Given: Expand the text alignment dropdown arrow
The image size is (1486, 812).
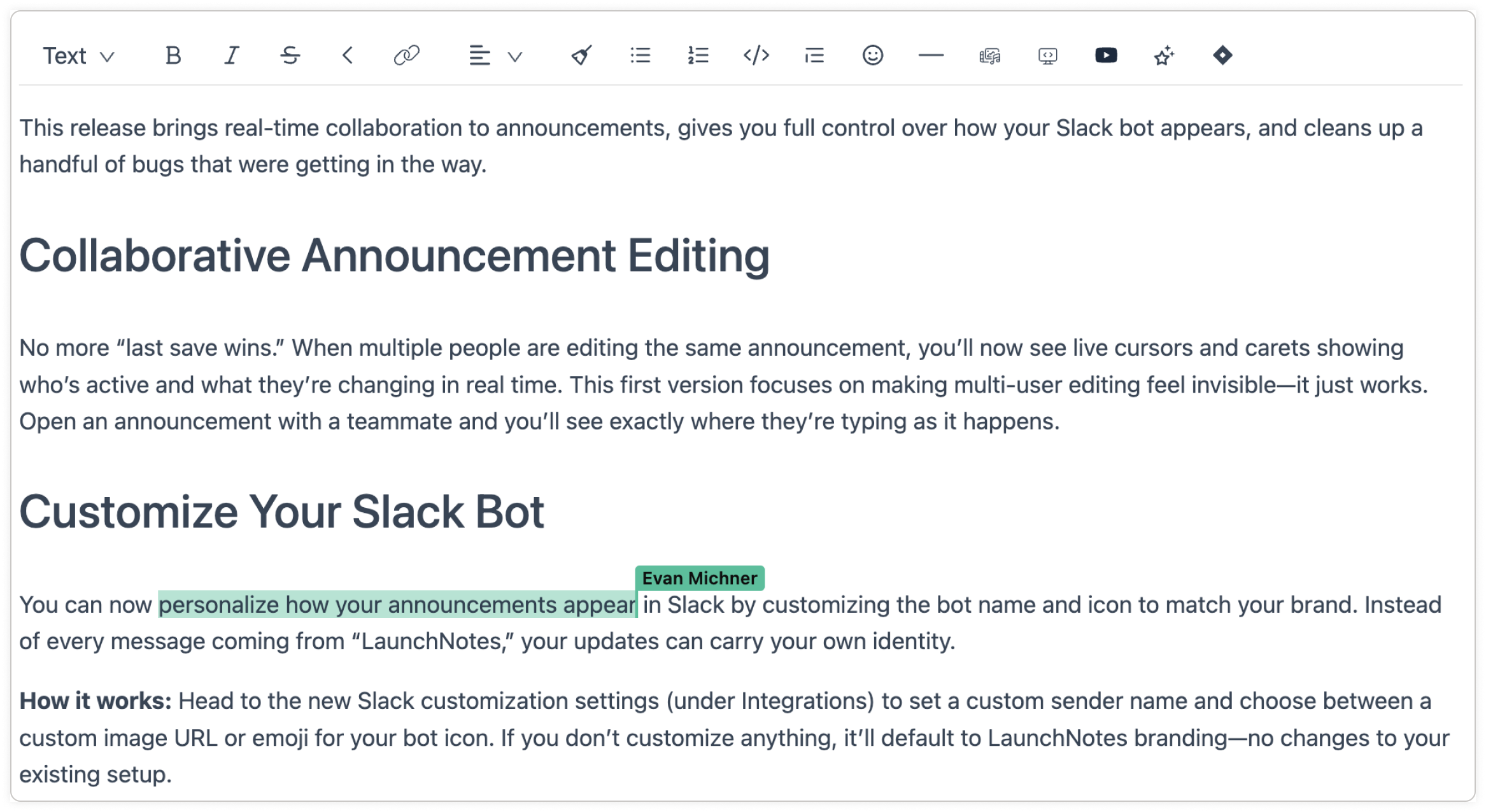Looking at the screenshot, I should pyautogui.click(x=515, y=57).
